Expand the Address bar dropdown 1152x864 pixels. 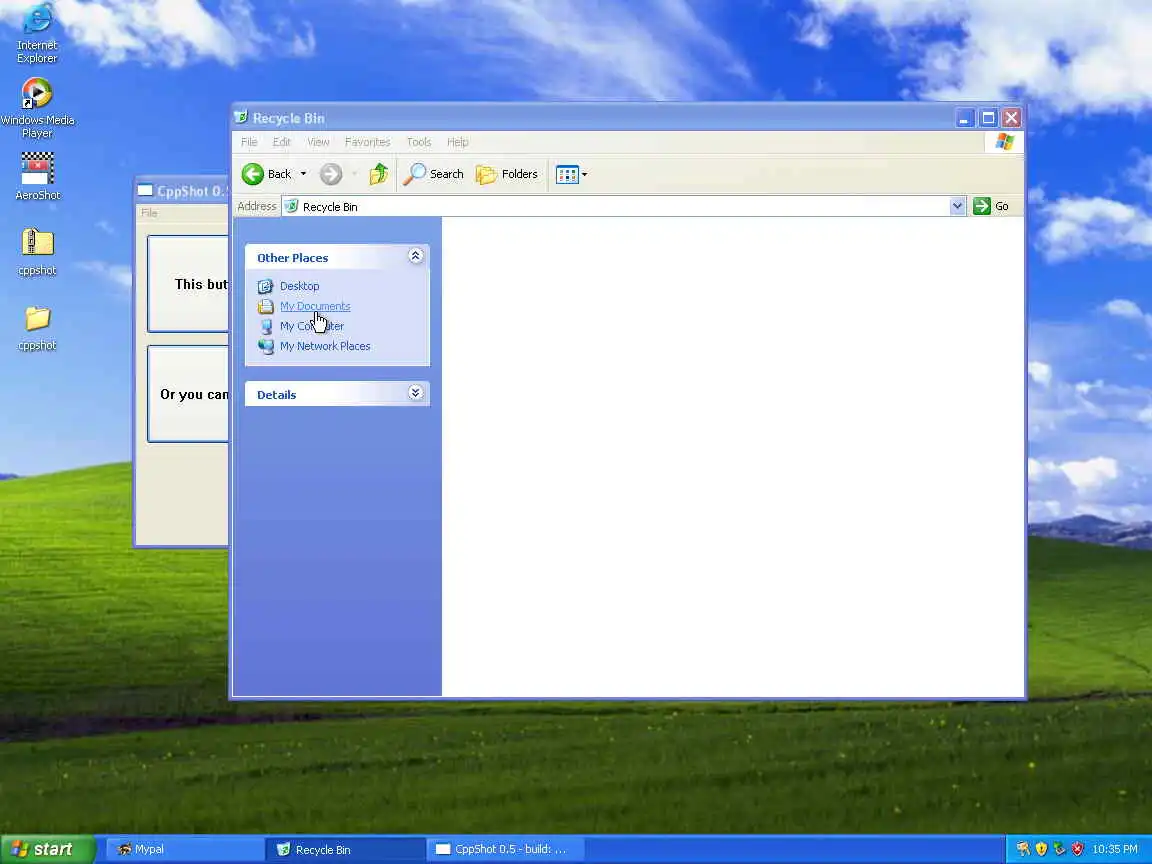click(x=957, y=206)
